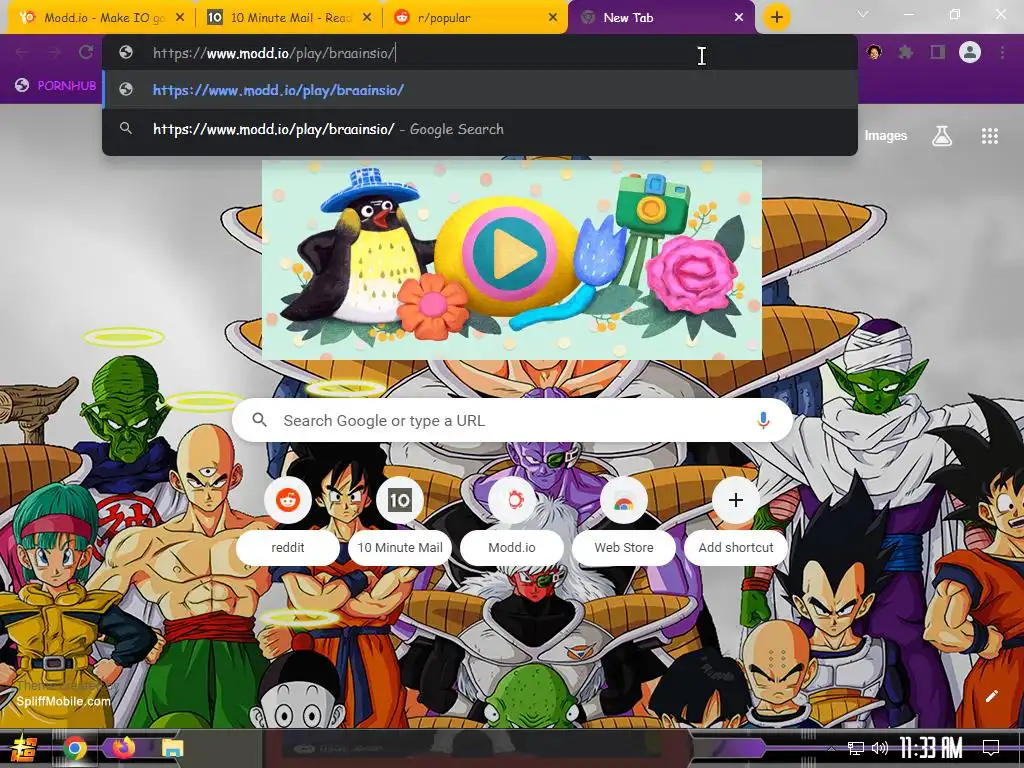The image size is (1024, 768).
Task: Select the New Tab tab
Action: point(660,18)
